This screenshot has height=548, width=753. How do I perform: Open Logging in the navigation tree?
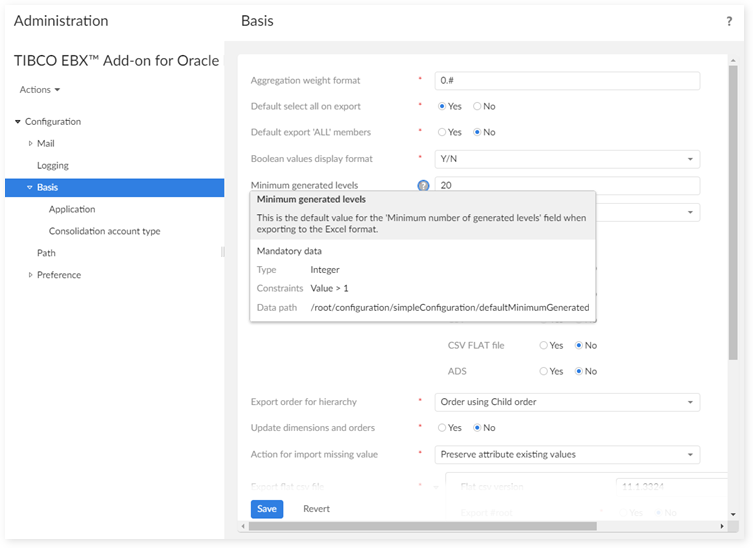point(53,166)
